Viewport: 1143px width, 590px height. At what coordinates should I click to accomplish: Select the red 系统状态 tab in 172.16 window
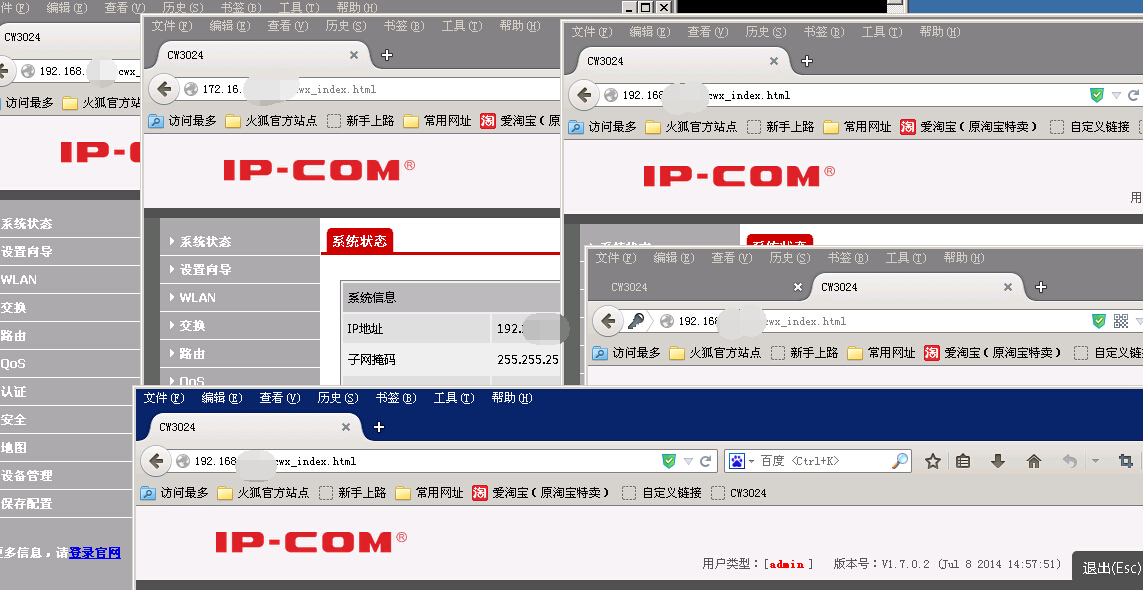click(358, 241)
